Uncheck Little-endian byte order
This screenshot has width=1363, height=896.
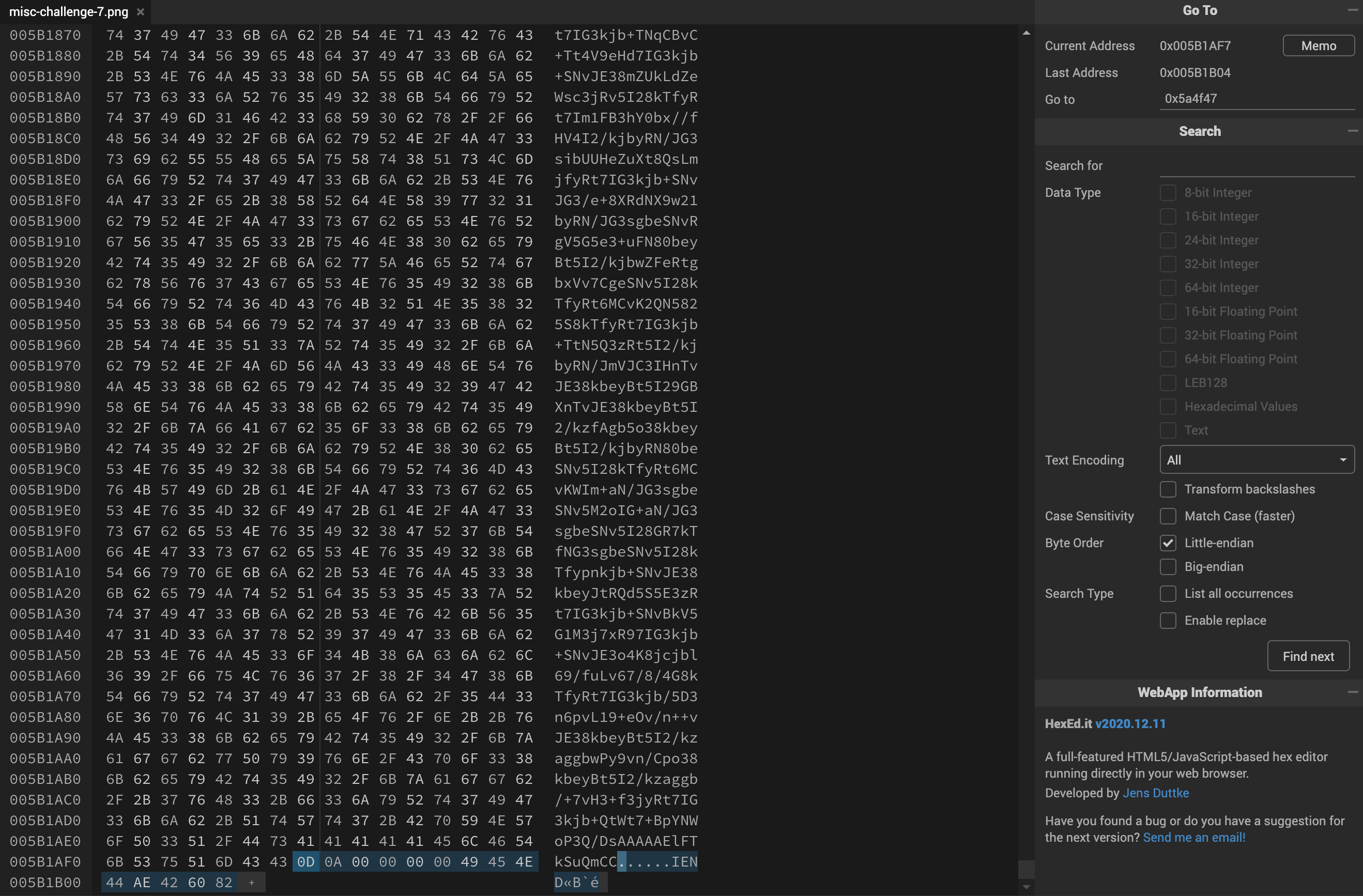coord(1168,543)
